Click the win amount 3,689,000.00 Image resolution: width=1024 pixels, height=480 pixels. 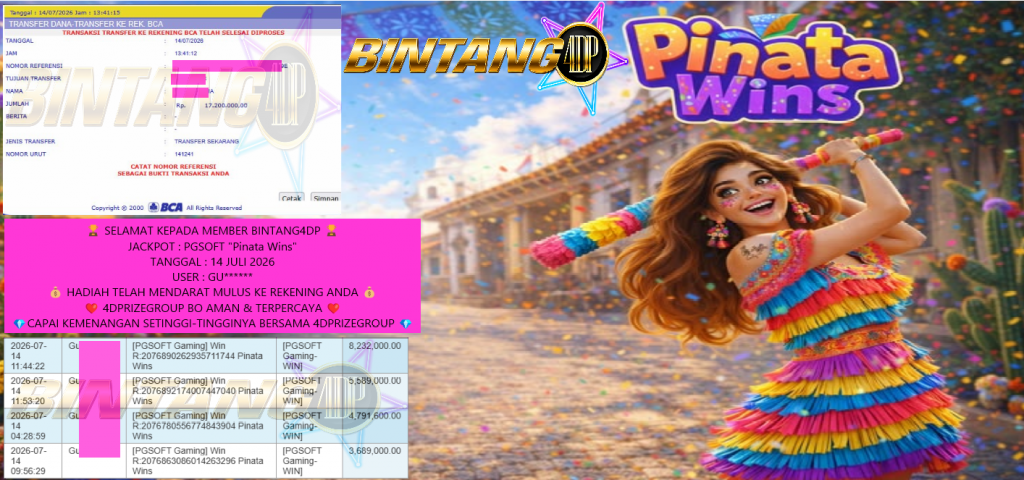[374, 451]
